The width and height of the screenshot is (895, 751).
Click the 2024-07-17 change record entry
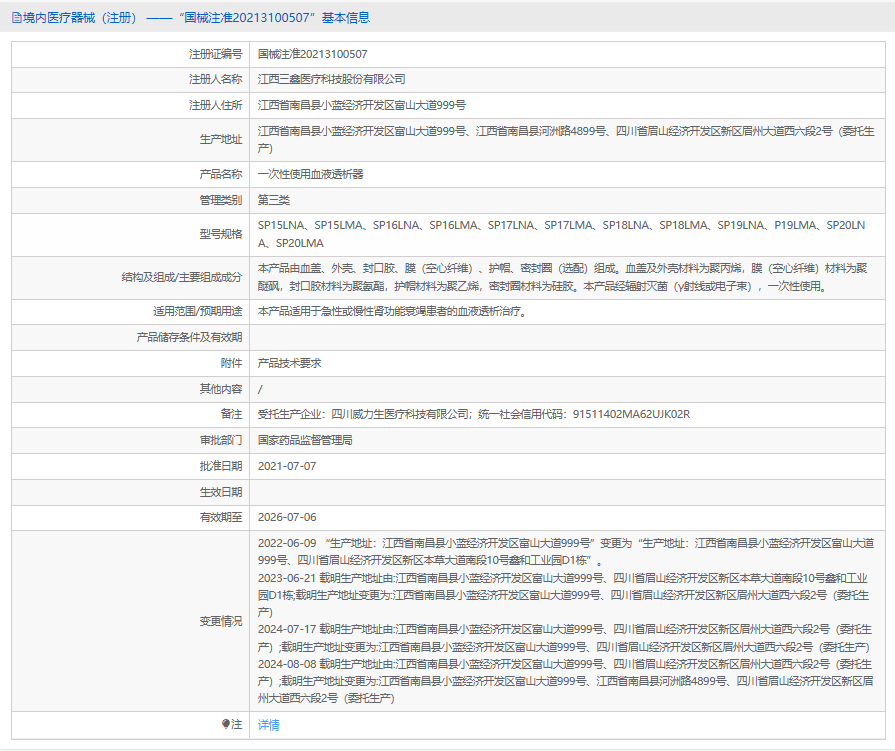[x=565, y=638]
